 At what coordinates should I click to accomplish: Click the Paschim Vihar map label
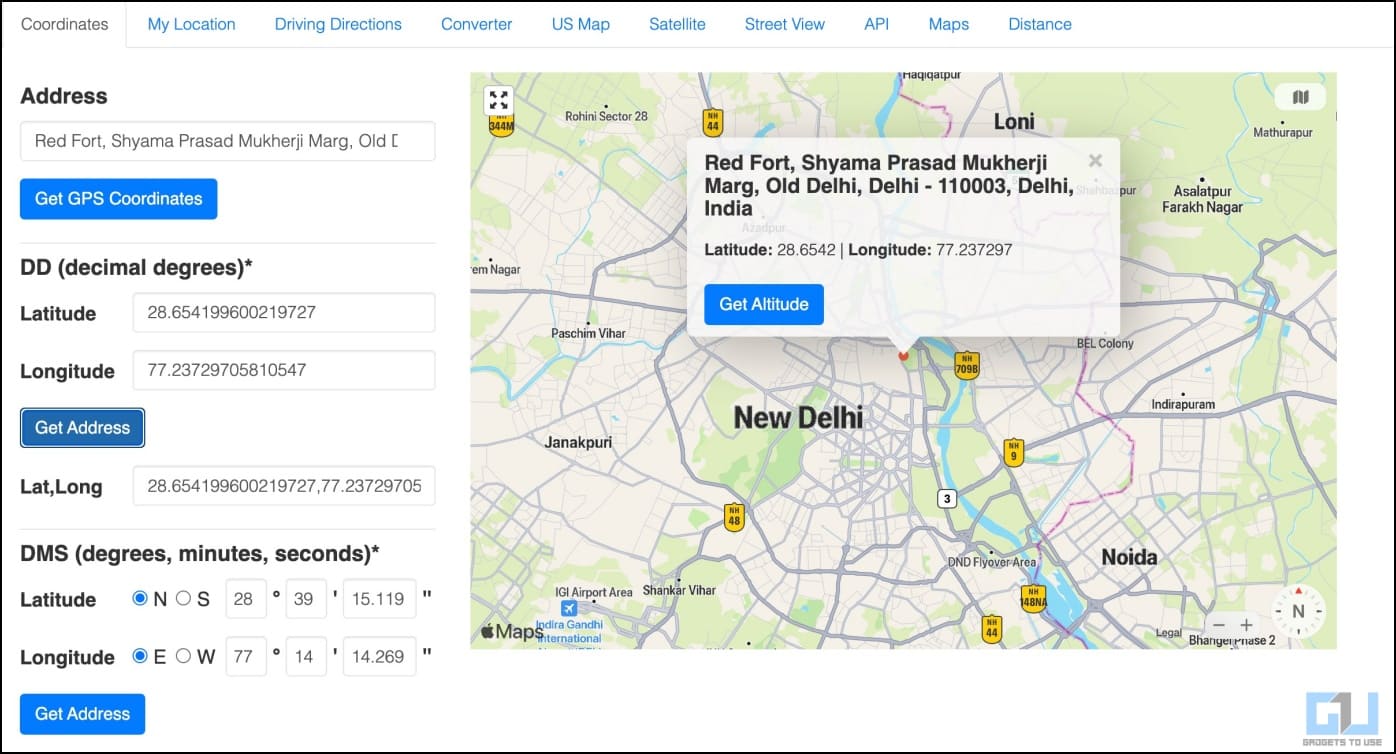coord(588,333)
